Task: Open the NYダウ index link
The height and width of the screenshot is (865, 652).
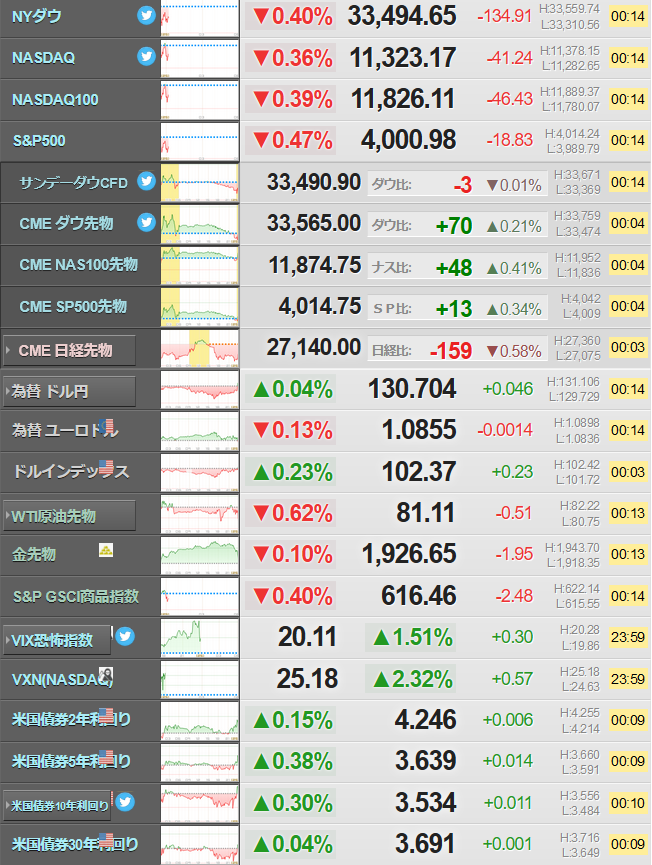Action: click(36, 17)
